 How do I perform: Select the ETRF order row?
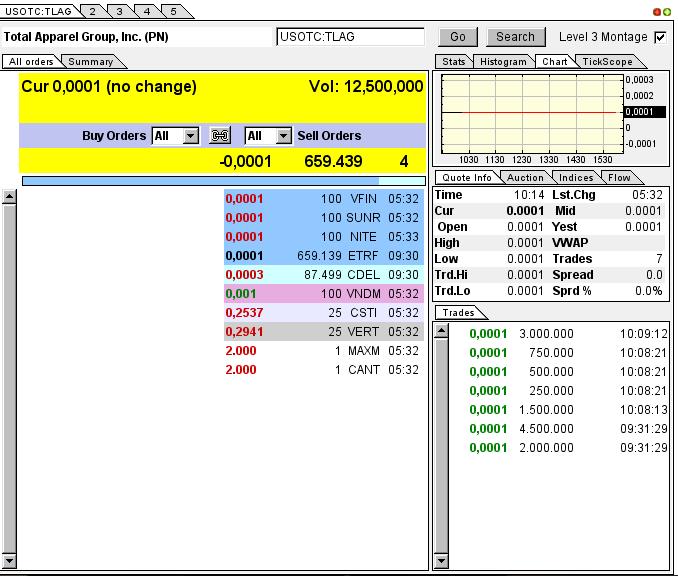point(324,256)
